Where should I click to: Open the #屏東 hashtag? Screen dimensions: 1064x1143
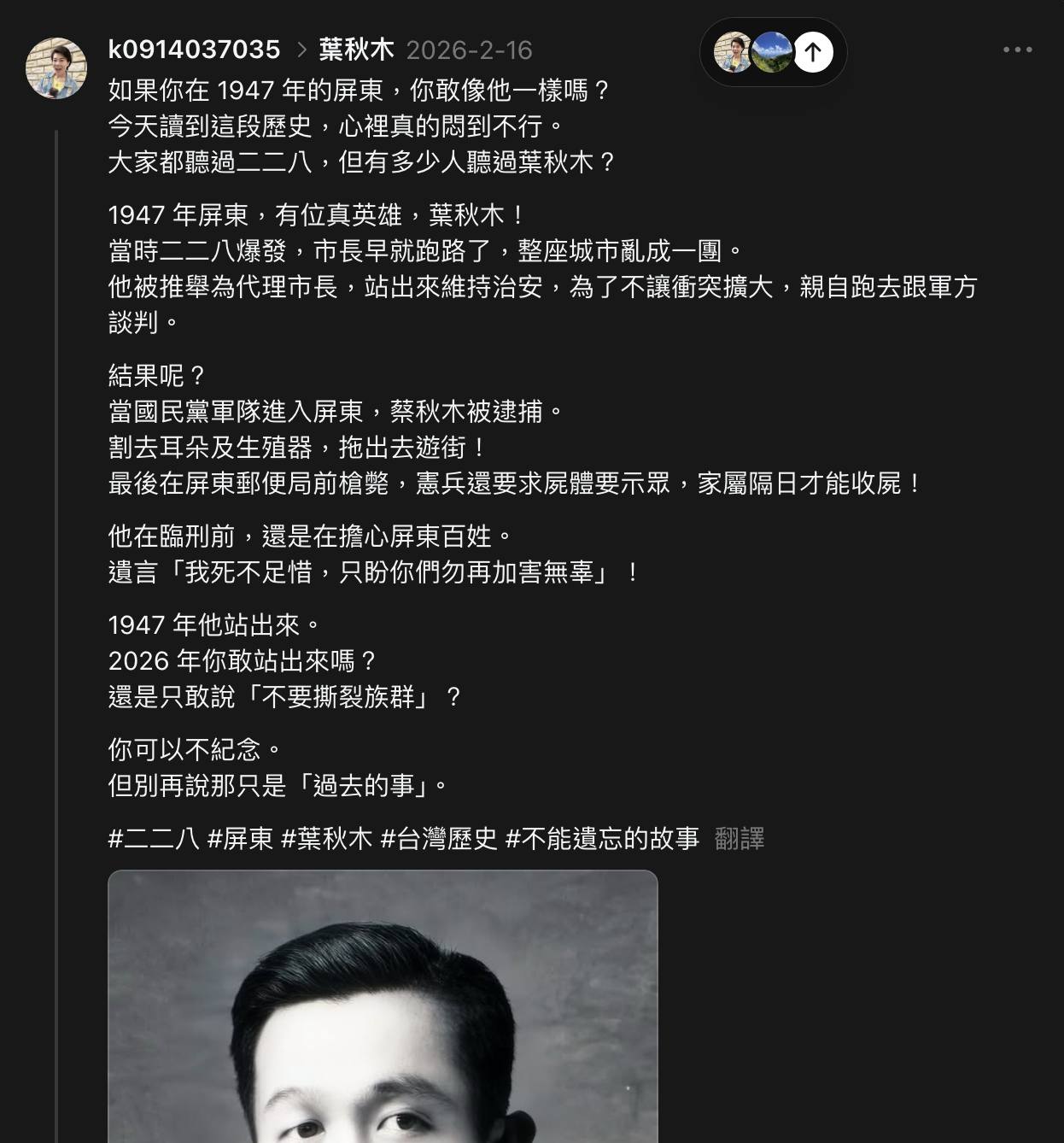click(x=240, y=839)
